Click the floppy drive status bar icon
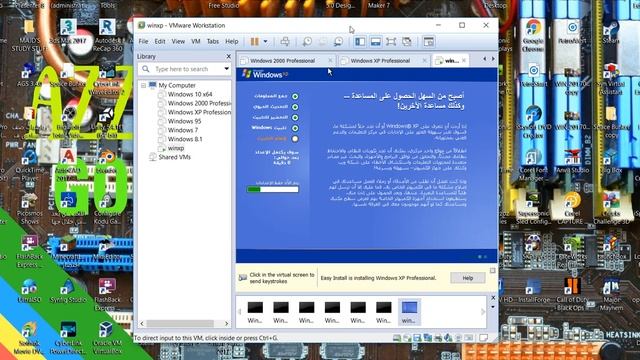The height and width of the screenshot is (360, 640). (x=417, y=338)
